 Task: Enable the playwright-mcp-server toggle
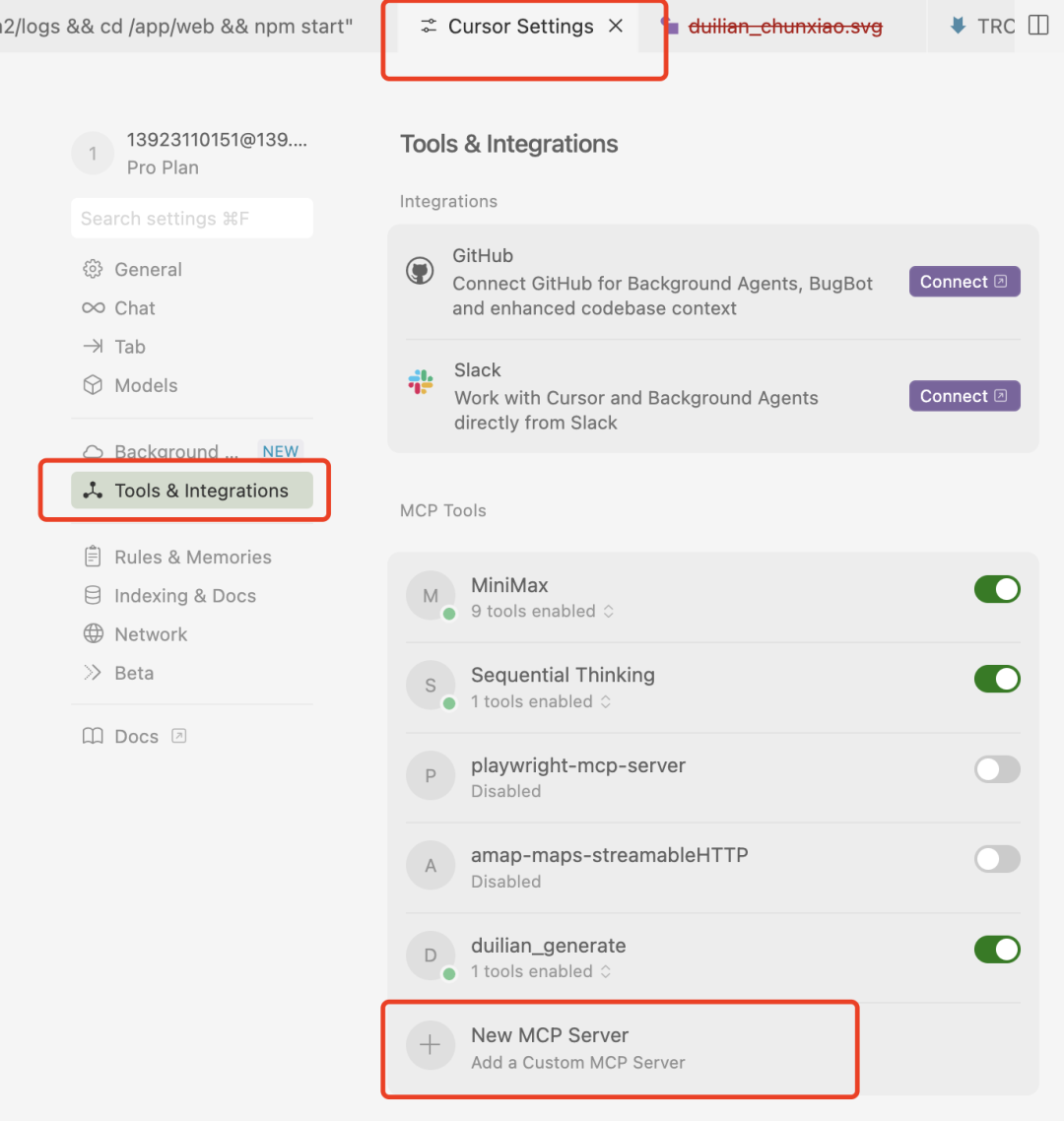pyautogui.click(x=997, y=769)
